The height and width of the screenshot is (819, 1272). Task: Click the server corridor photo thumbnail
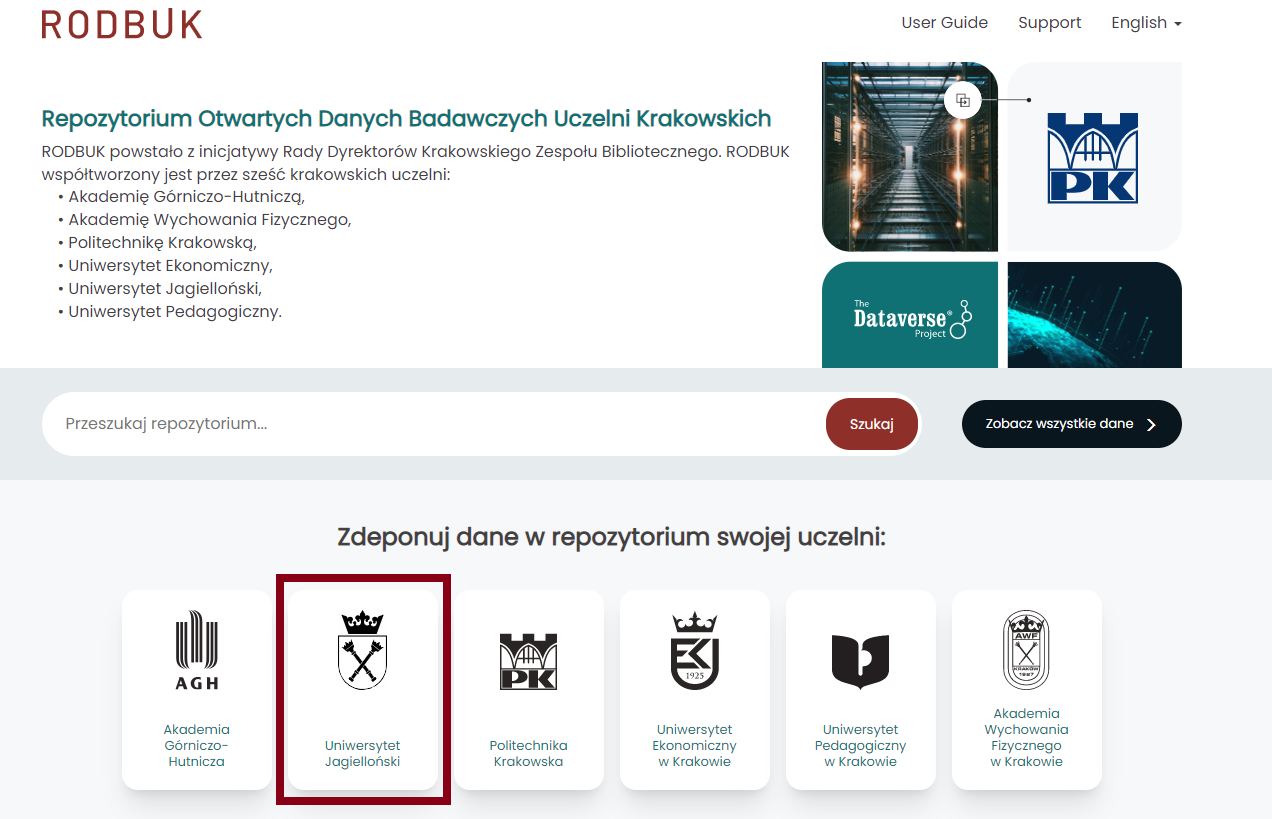(x=910, y=156)
